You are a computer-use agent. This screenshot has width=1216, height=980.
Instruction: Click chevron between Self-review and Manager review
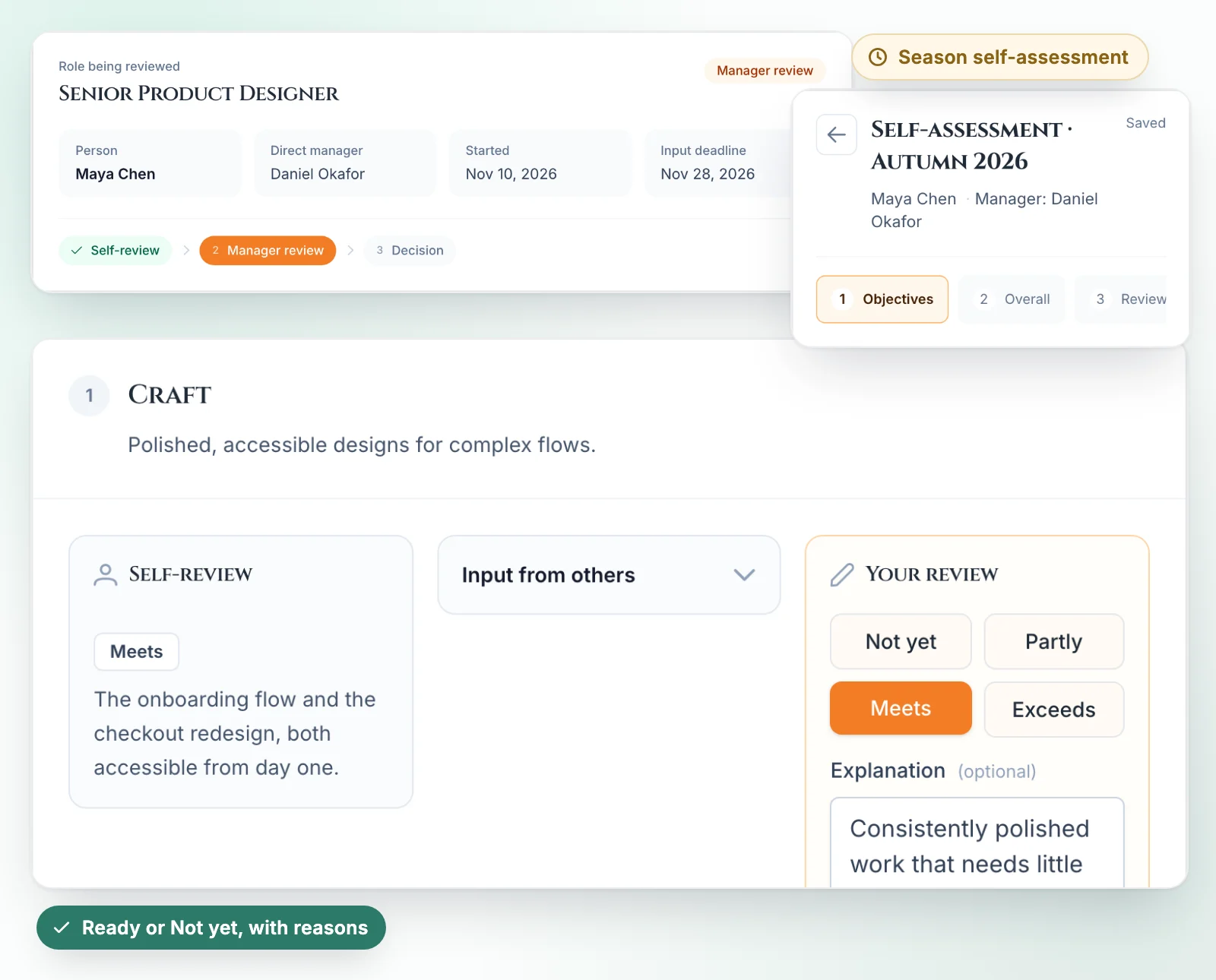(186, 250)
